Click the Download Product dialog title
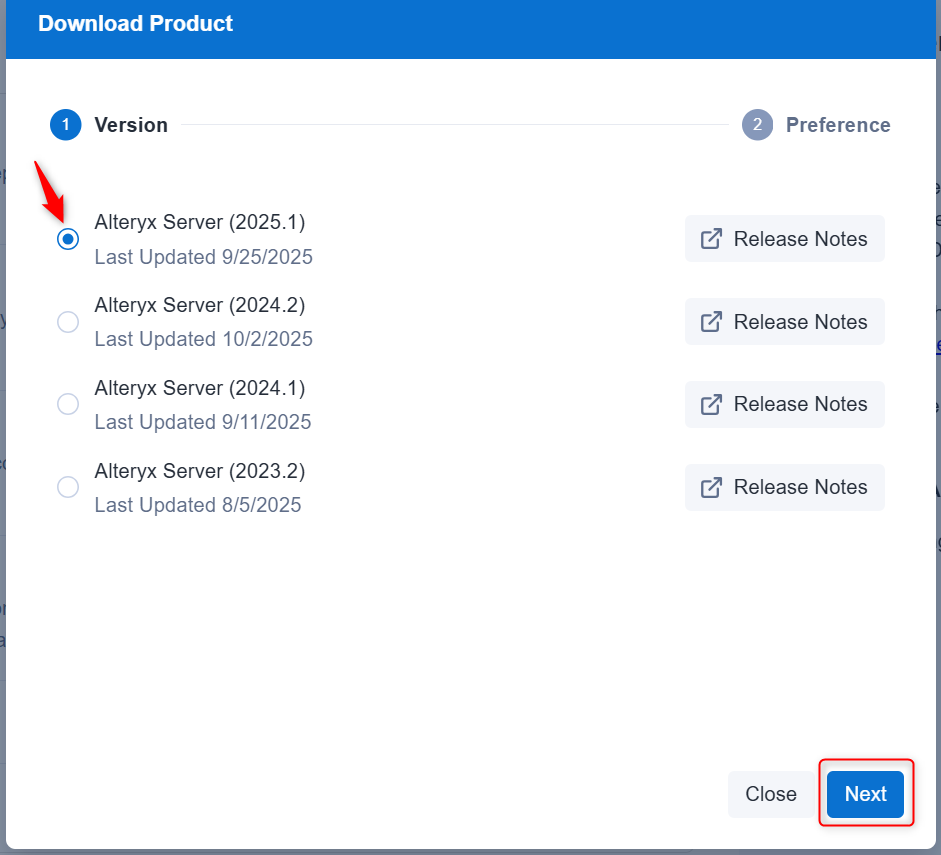The height and width of the screenshot is (855, 941). coord(135,23)
